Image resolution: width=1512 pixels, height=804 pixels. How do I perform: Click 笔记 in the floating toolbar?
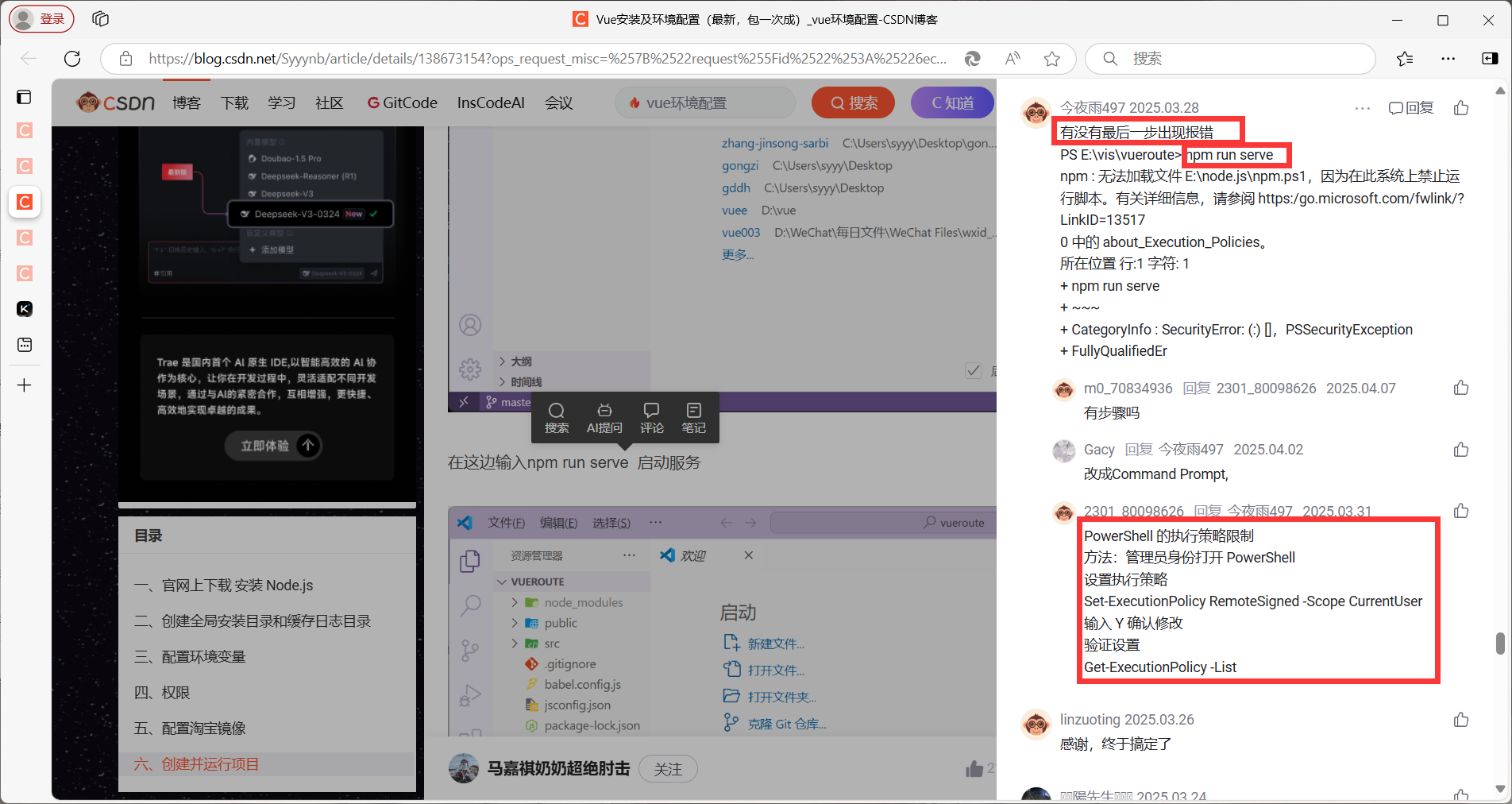pos(693,418)
